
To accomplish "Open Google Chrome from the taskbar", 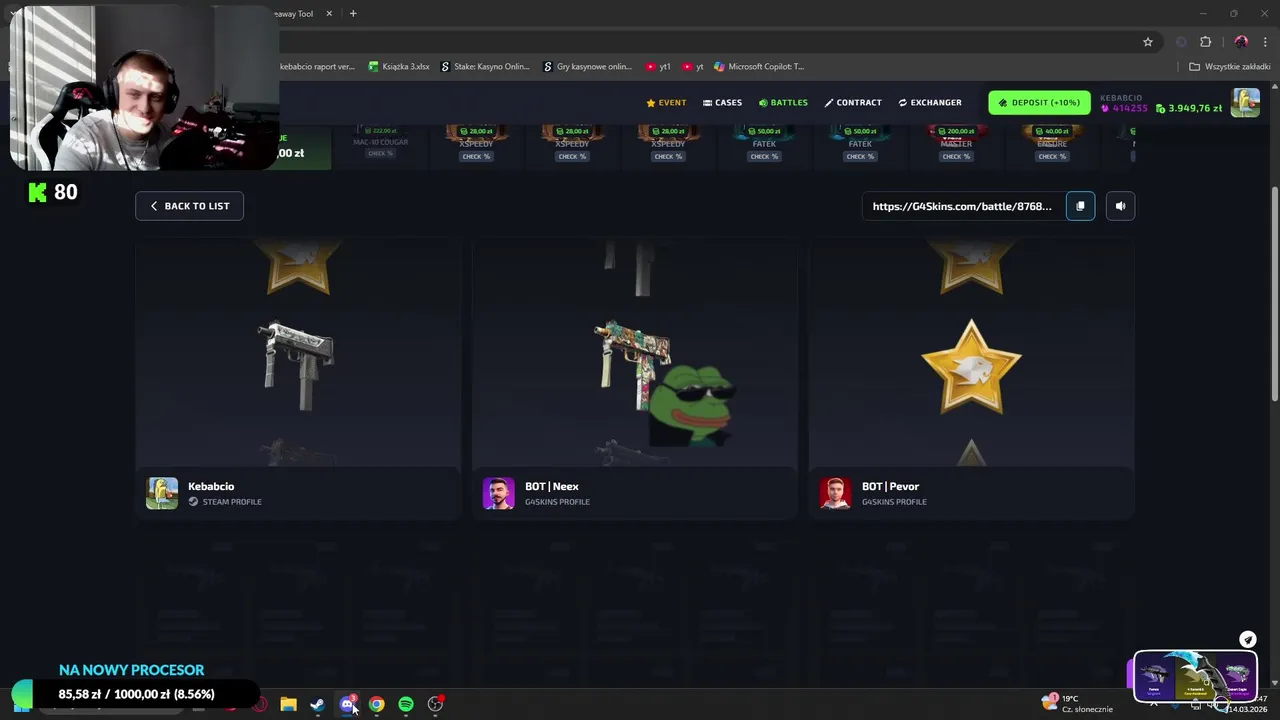I will click(376, 704).
